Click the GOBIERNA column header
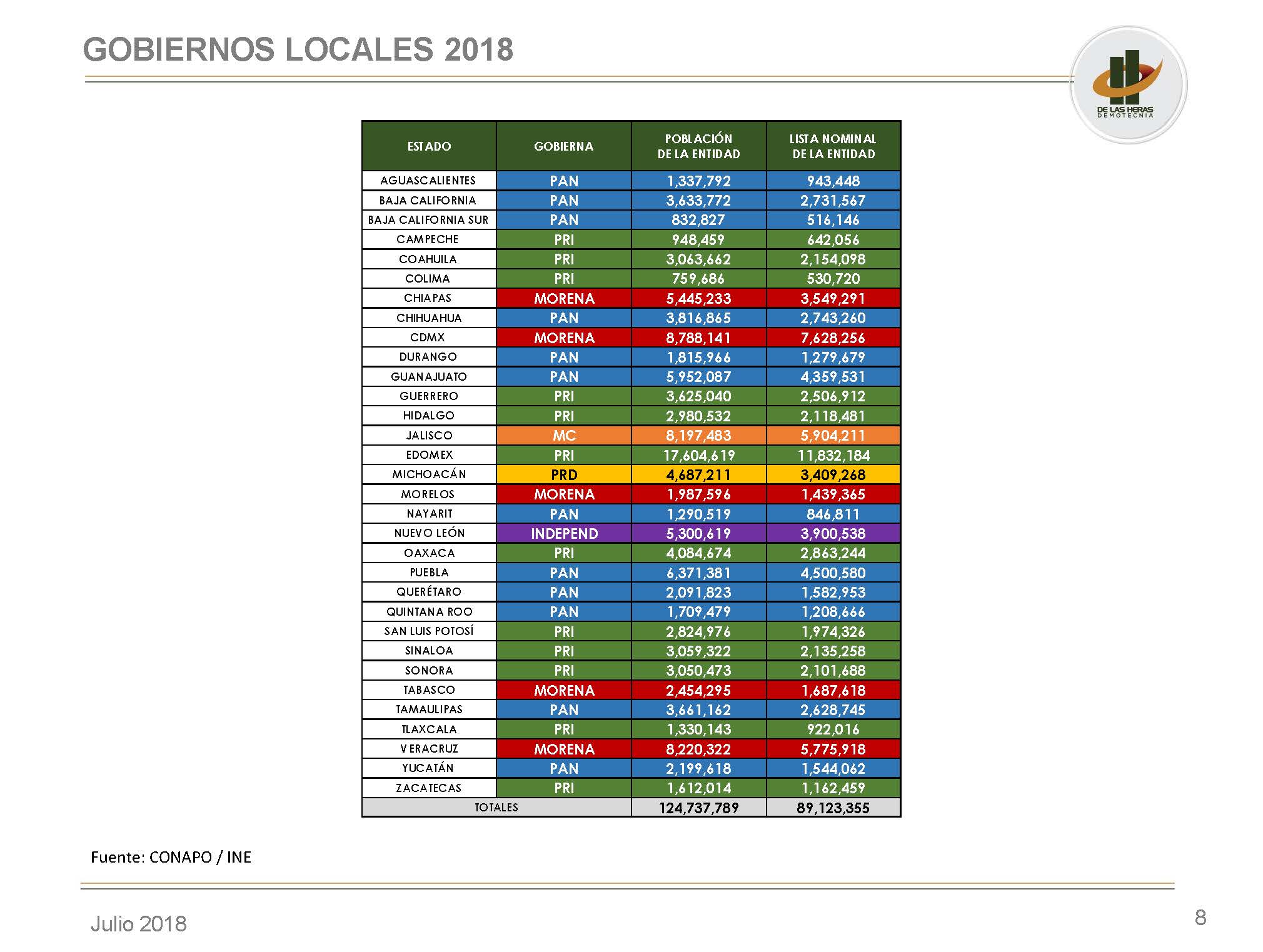The width and height of the screenshot is (1263, 952). coord(563,146)
